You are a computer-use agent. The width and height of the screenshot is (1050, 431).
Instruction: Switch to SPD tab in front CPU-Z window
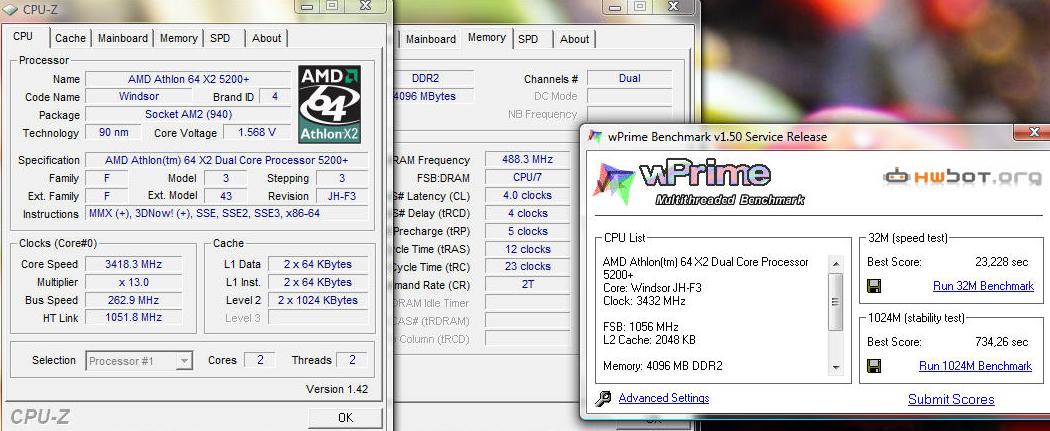click(x=220, y=38)
